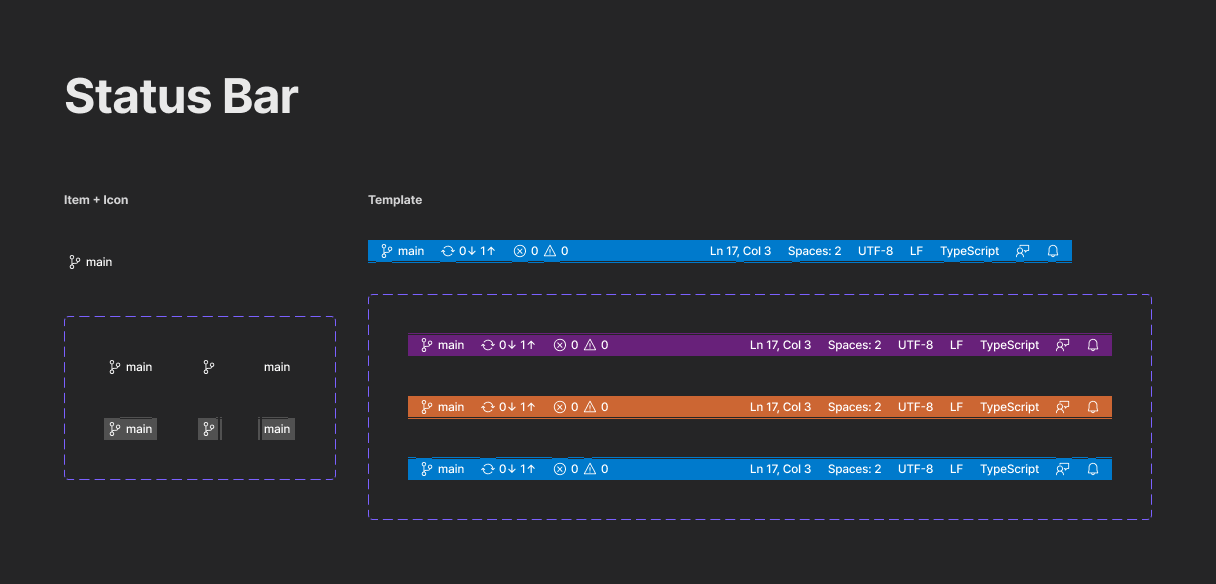Open Spaces: 2 indentation in the topmost blue bar
This screenshot has width=1216, height=584.
814,251
